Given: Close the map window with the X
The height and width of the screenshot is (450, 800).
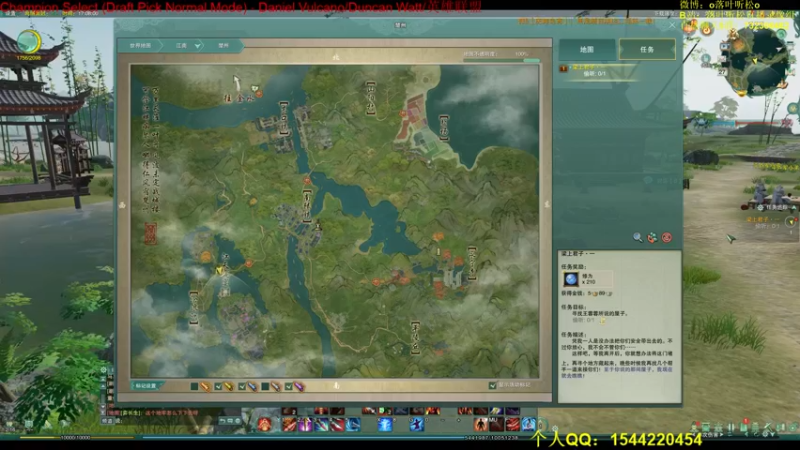Looking at the screenshot, I should [672, 25].
